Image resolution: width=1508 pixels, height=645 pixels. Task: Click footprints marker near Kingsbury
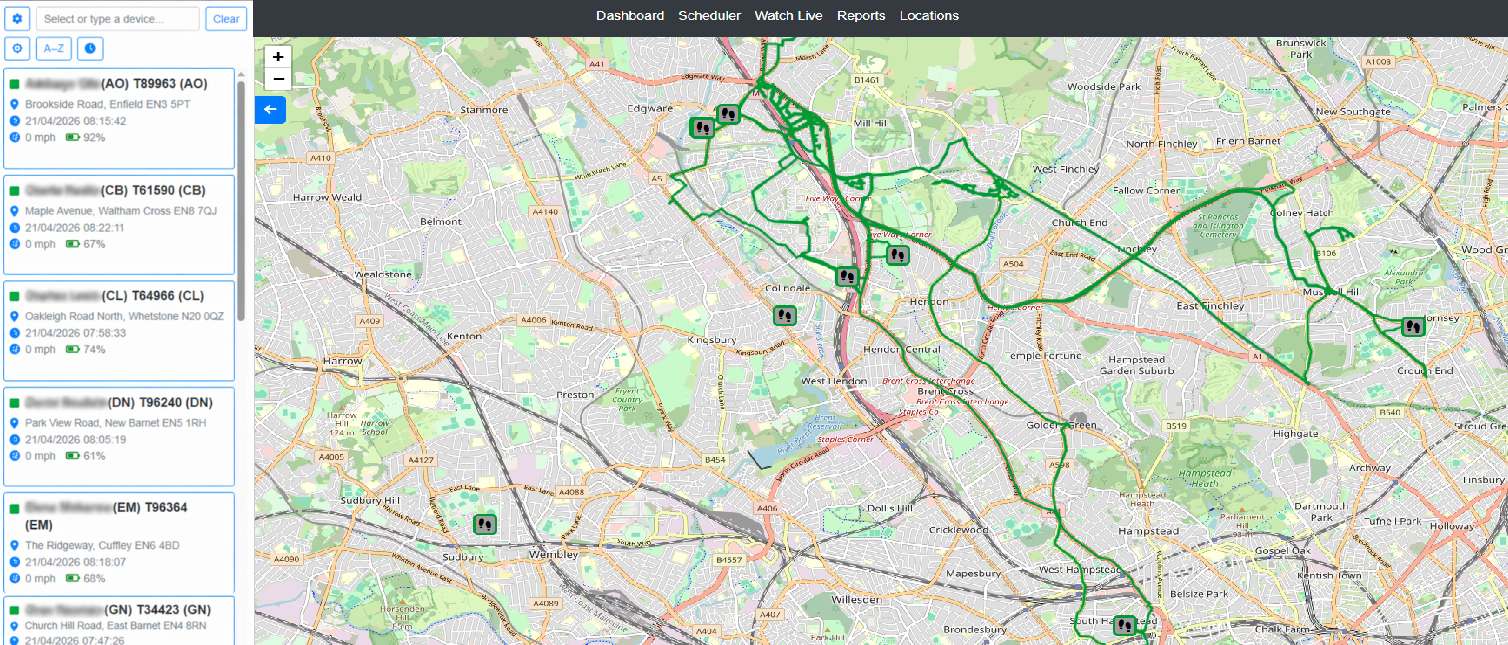(x=785, y=315)
